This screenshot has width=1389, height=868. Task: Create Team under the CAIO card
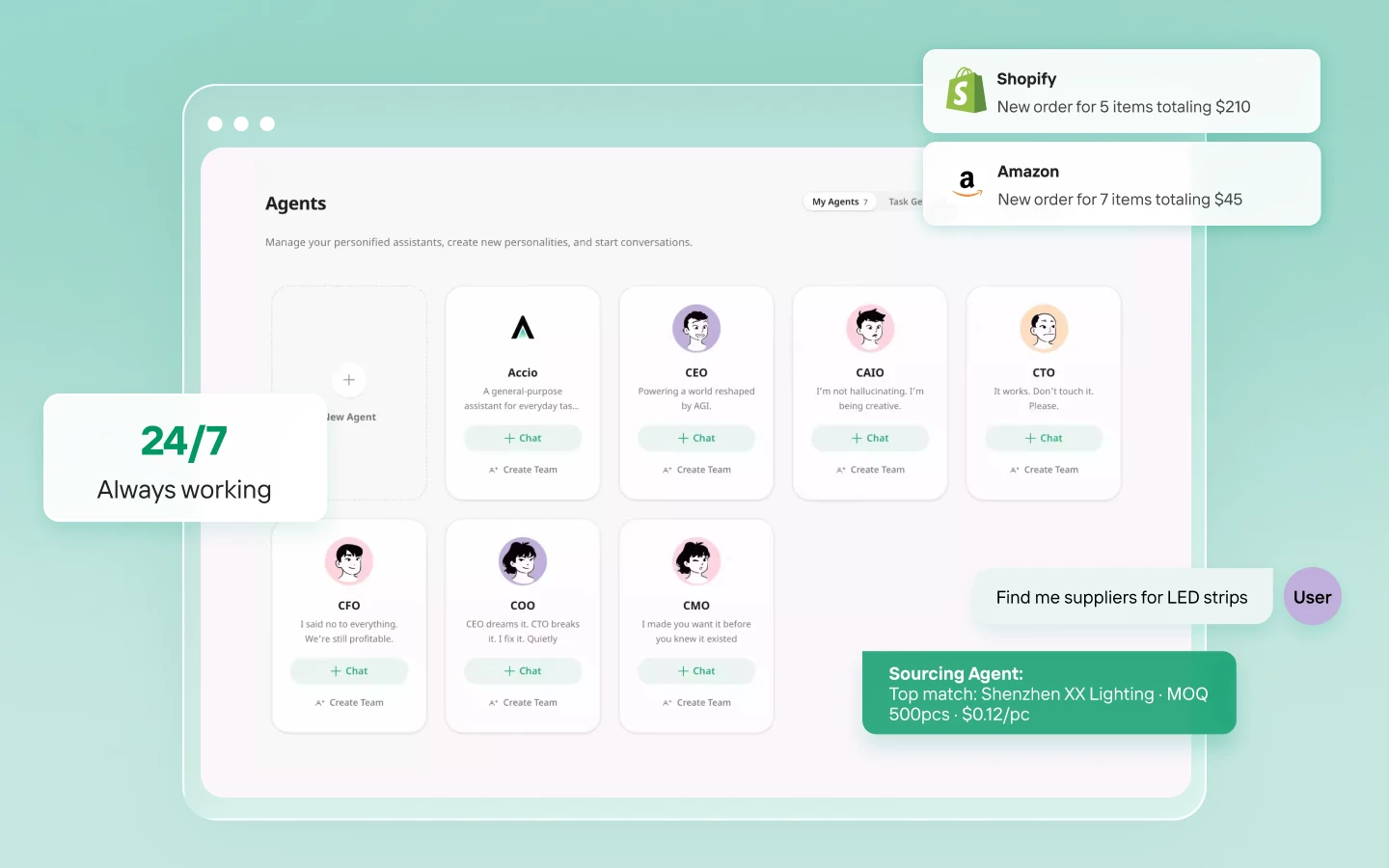pyautogui.click(x=870, y=470)
